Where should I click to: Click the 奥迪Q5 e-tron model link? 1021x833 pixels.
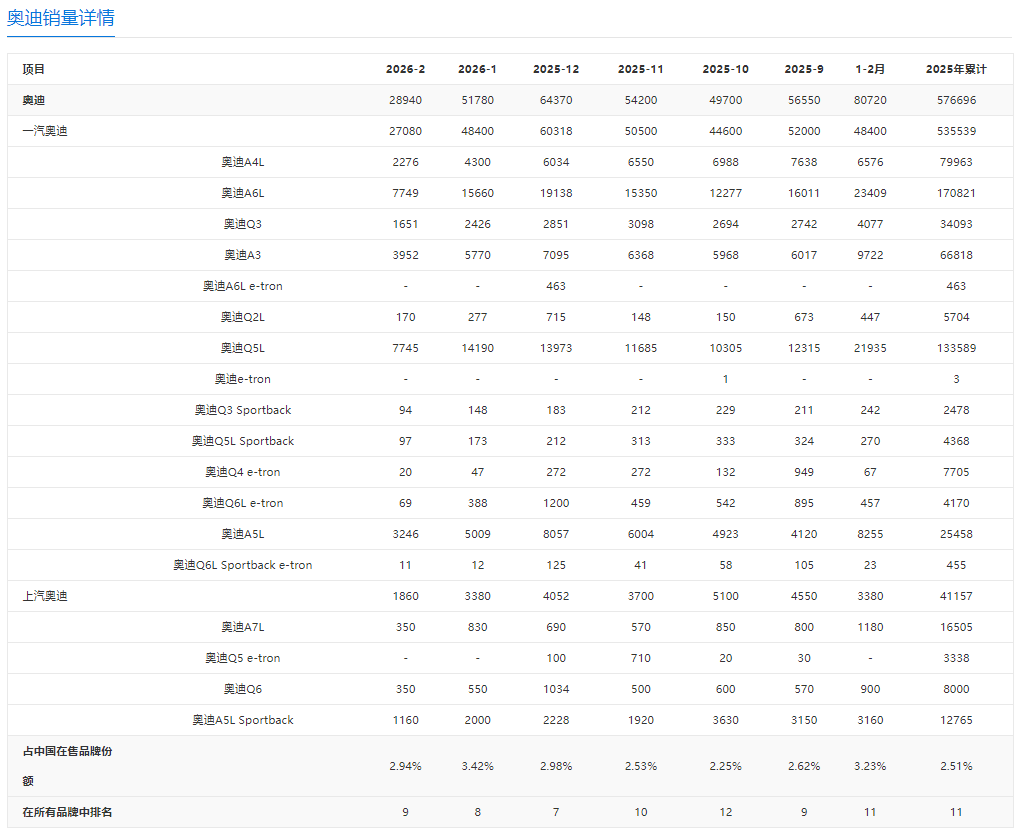[242, 658]
